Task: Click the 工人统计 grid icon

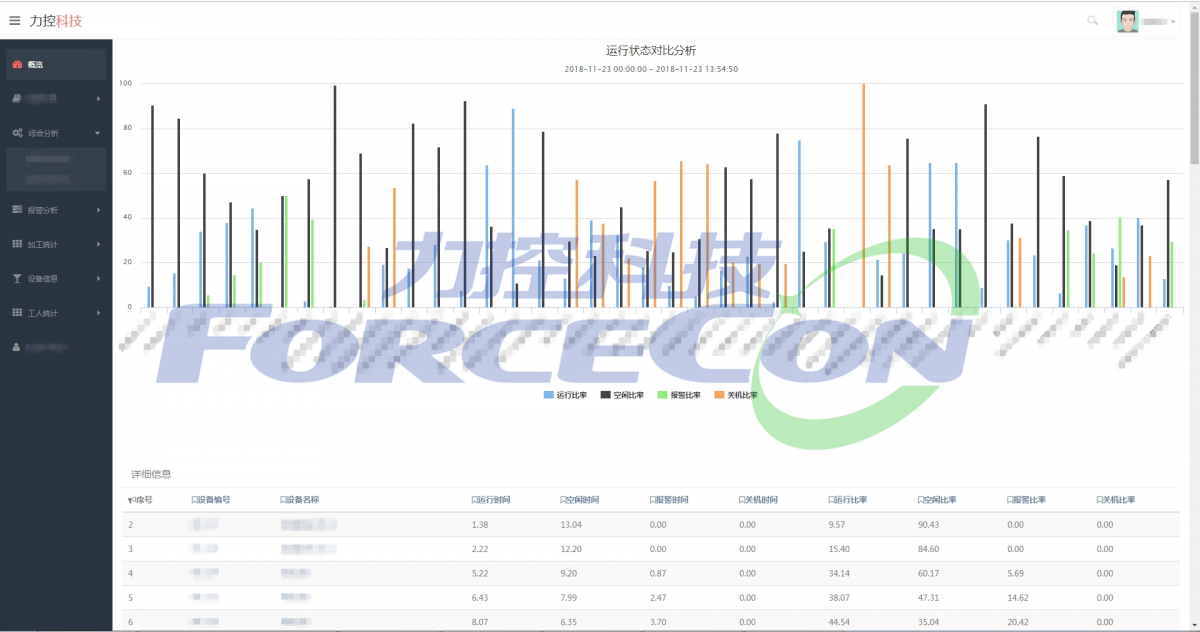Action: coord(17,313)
